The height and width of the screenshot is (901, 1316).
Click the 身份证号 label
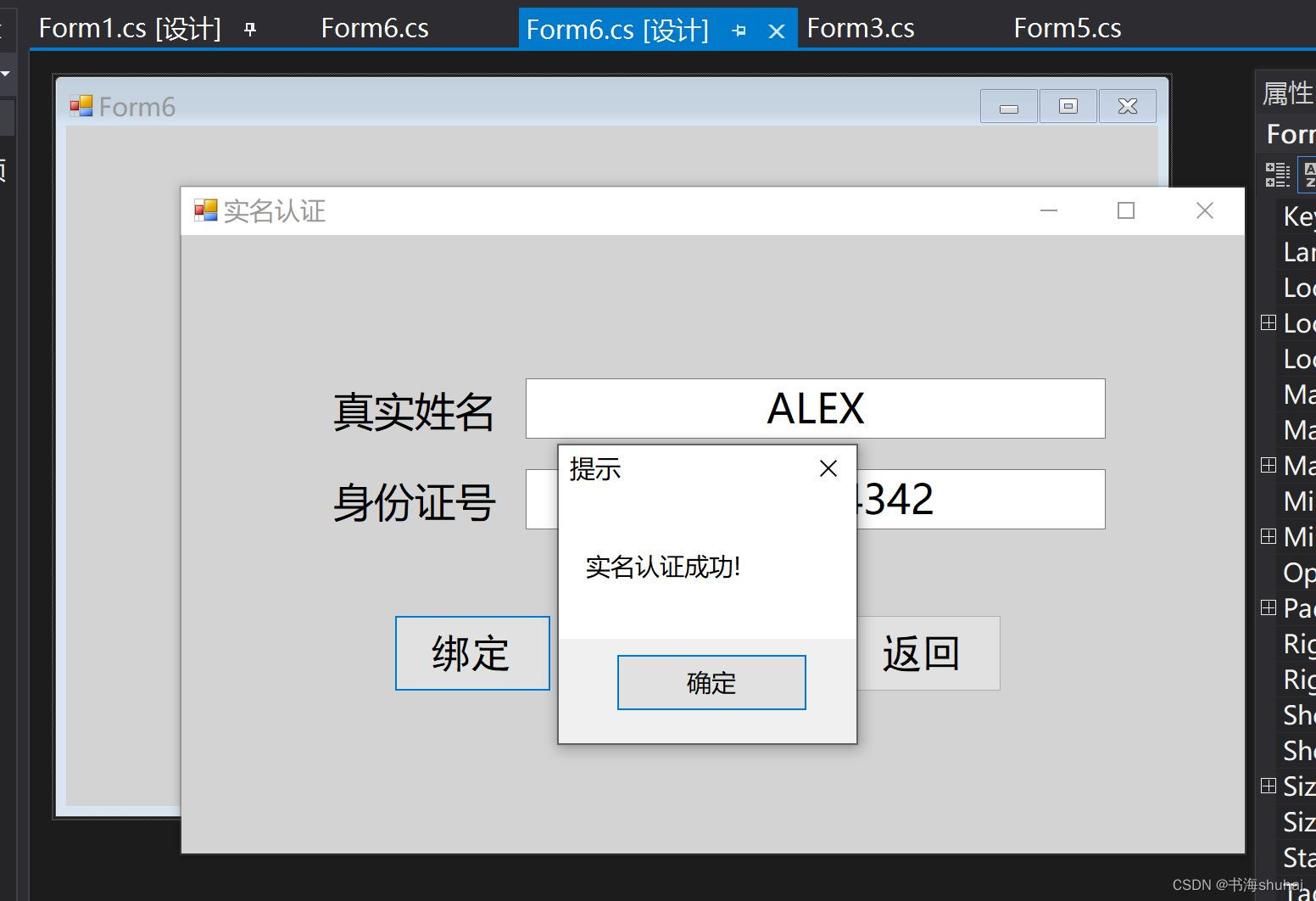[x=414, y=502]
